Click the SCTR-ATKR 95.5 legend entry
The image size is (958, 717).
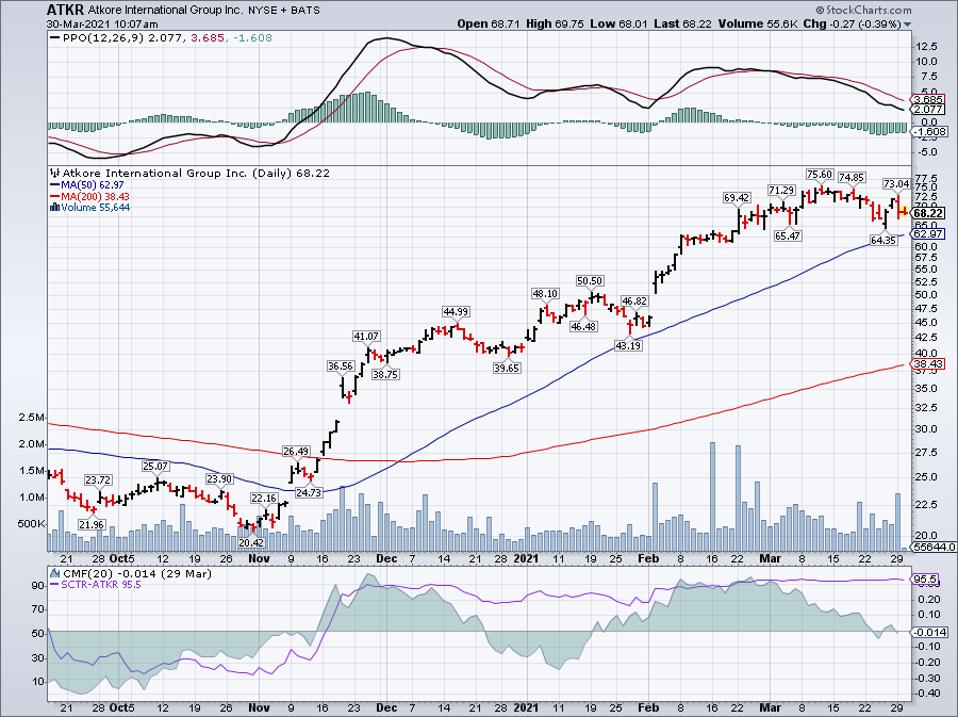pos(97,584)
